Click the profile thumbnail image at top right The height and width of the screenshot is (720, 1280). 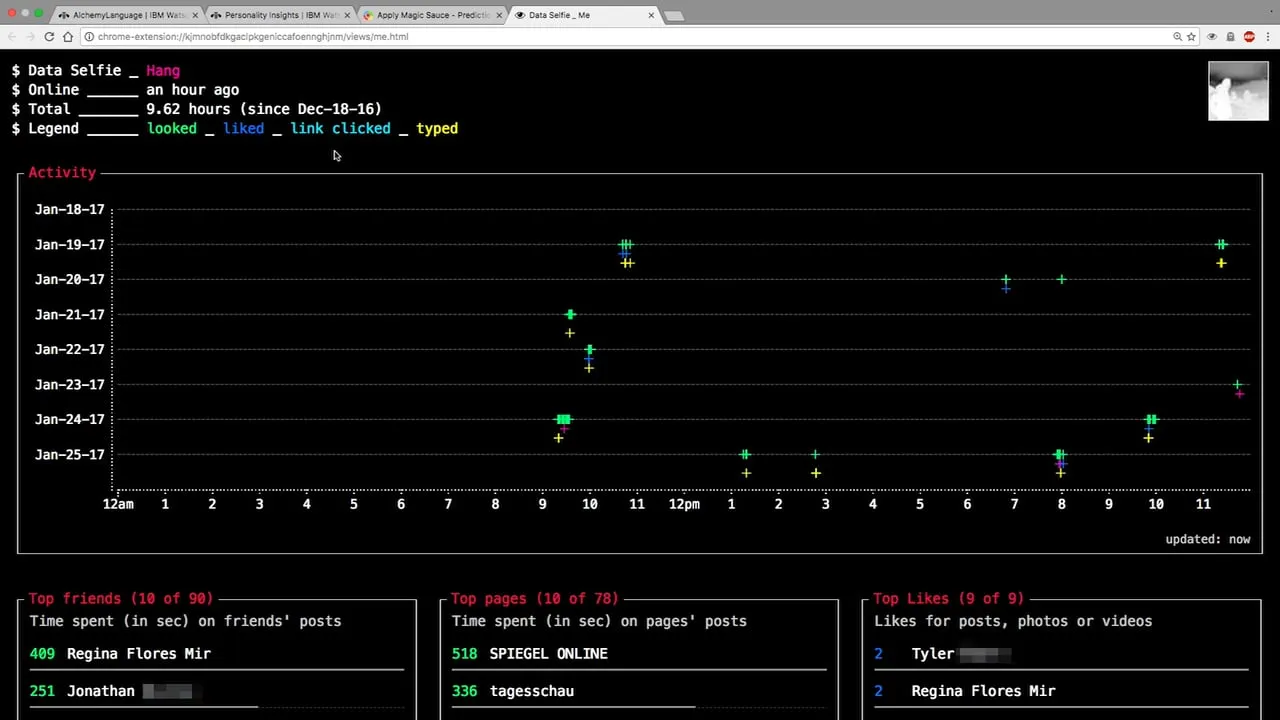[x=1237, y=91]
